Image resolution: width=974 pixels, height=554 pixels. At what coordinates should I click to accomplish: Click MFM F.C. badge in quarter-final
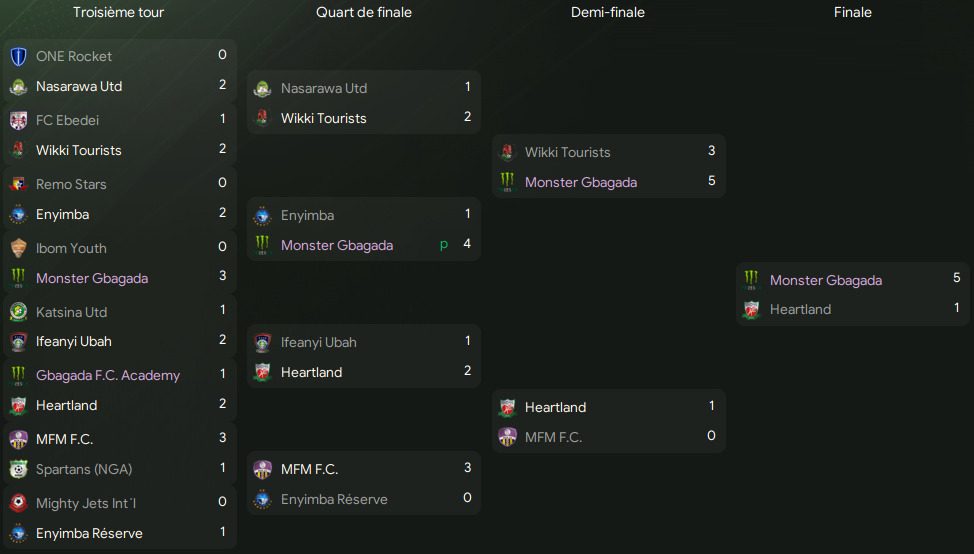pyautogui.click(x=263, y=470)
